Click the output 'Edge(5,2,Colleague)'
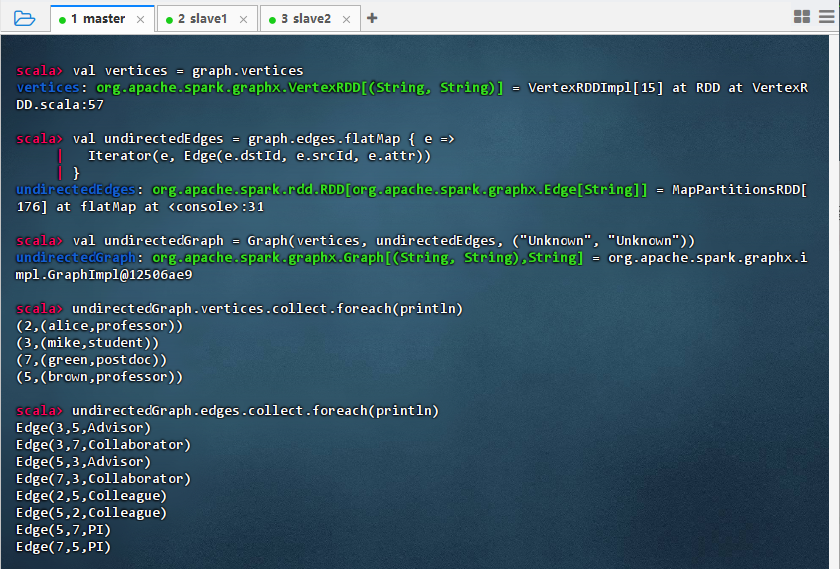This screenshot has width=840, height=569. point(92,513)
